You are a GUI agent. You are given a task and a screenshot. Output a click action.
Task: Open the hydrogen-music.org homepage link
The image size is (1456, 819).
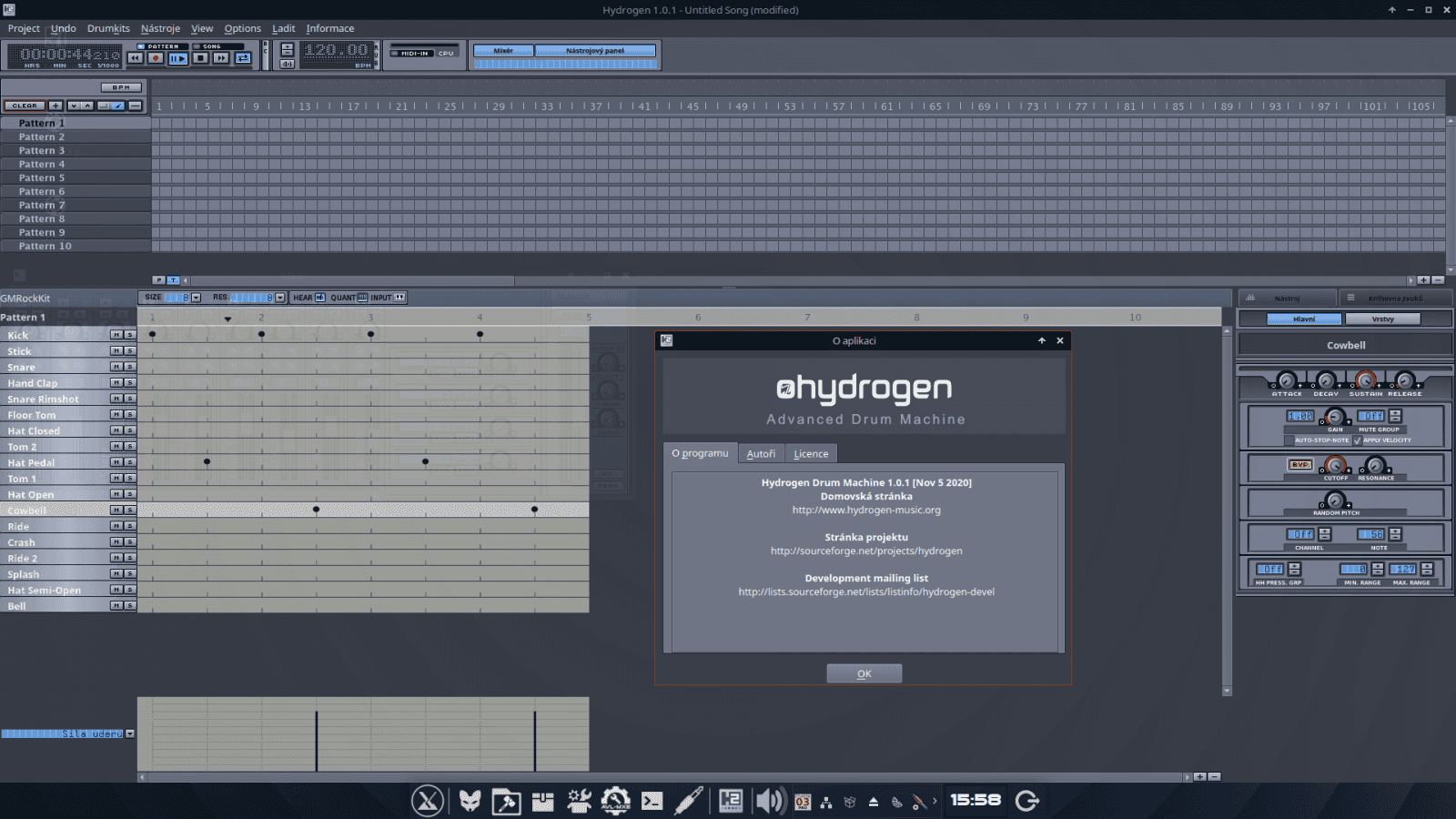click(x=866, y=510)
